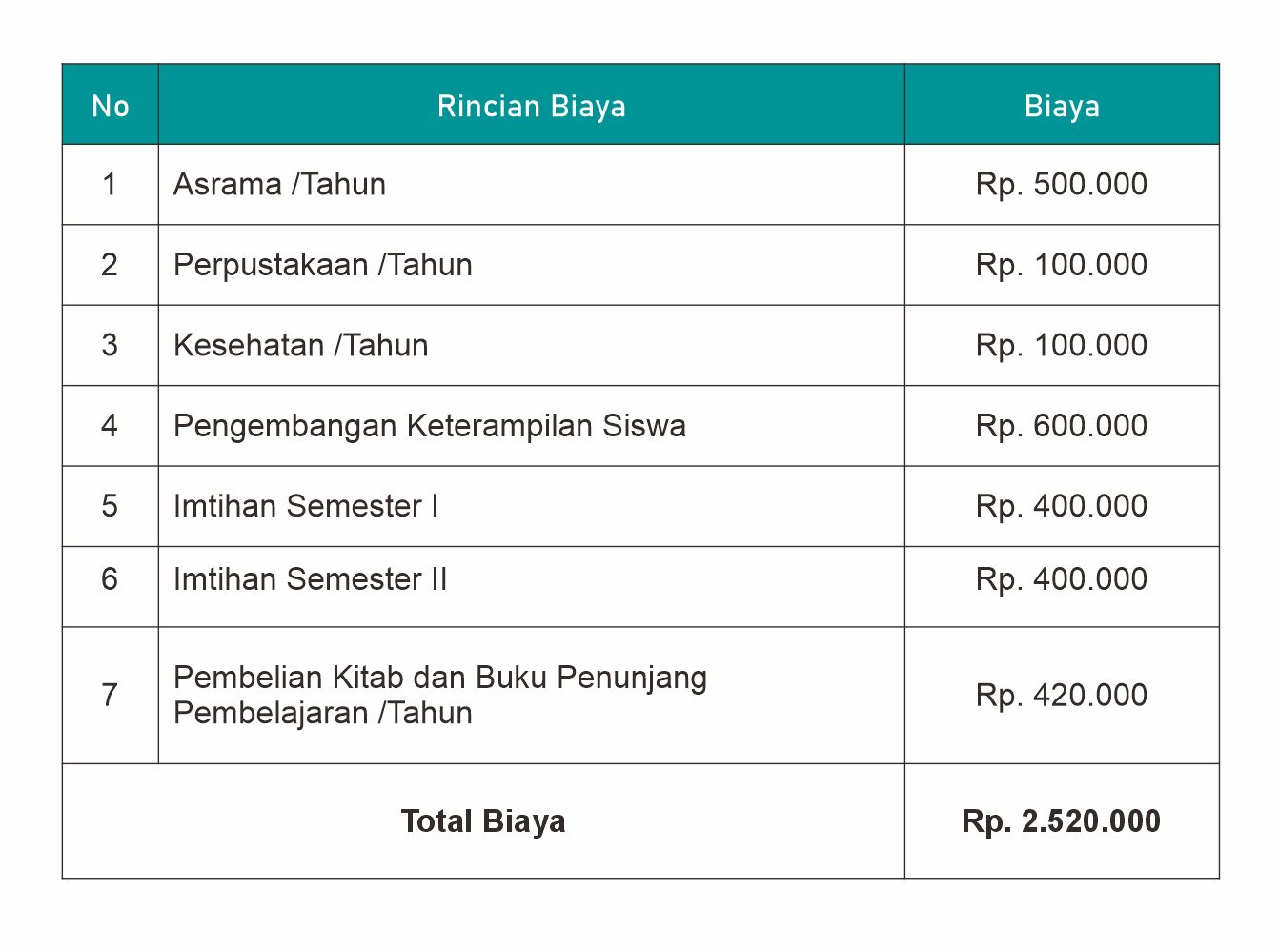Click the "Perpustakaan /Tahun" cell
This screenshot has height=952, width=1279.
(x=322, y=265)
